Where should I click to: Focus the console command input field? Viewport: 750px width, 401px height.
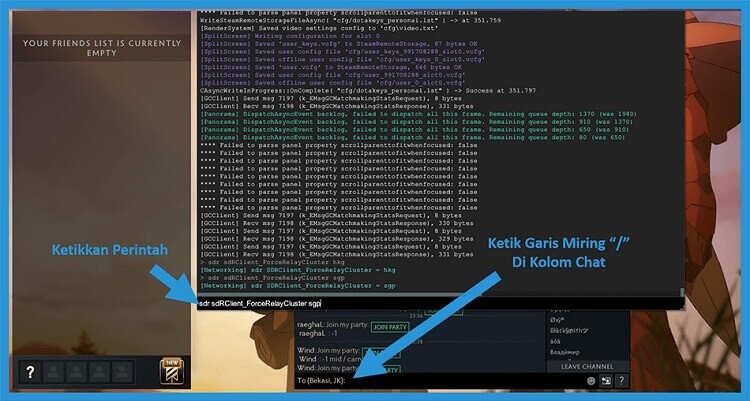coord(440,303)
